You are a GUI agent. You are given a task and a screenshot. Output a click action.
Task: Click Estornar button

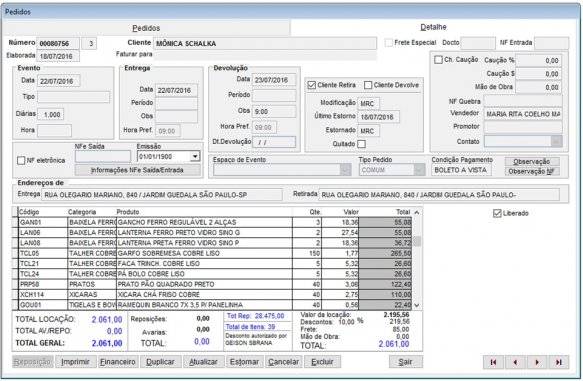[244, 362]
